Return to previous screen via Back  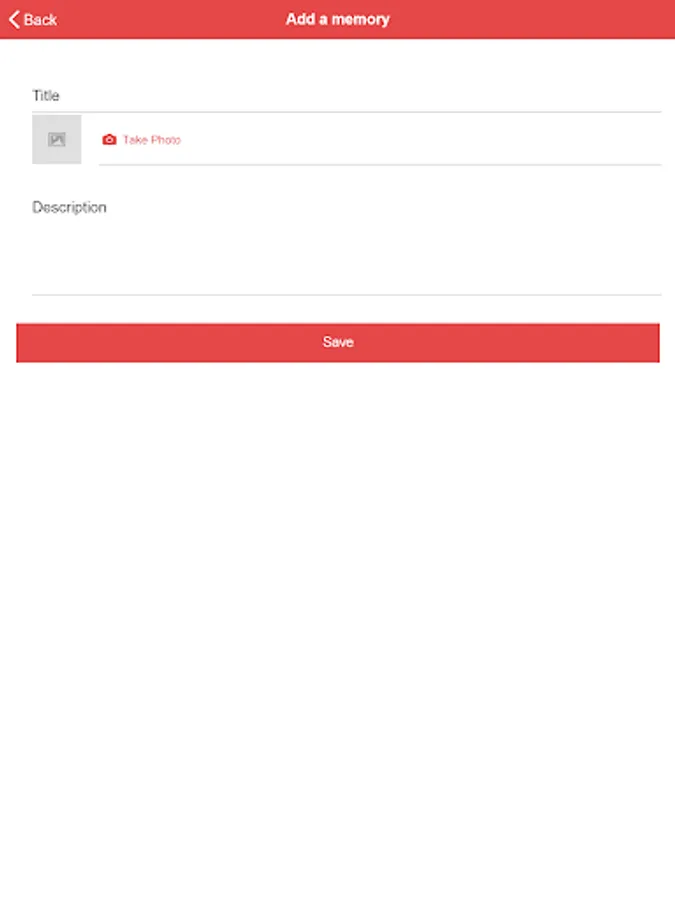click(33, 20)
